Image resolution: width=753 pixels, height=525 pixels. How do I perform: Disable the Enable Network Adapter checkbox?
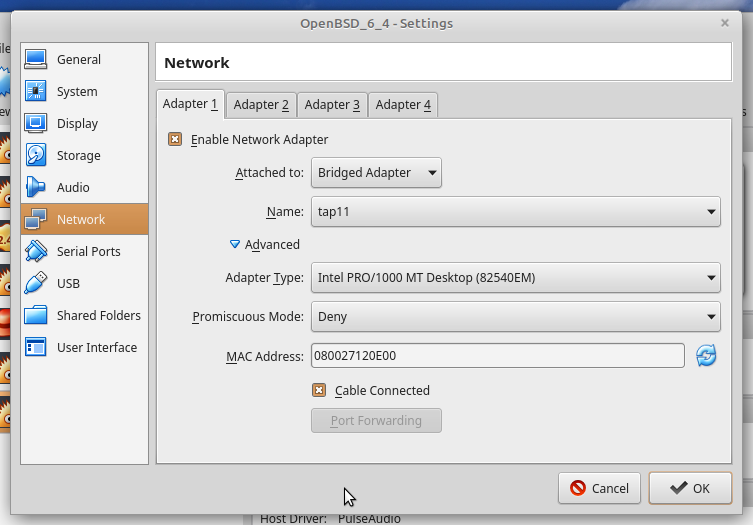(175, 140)
